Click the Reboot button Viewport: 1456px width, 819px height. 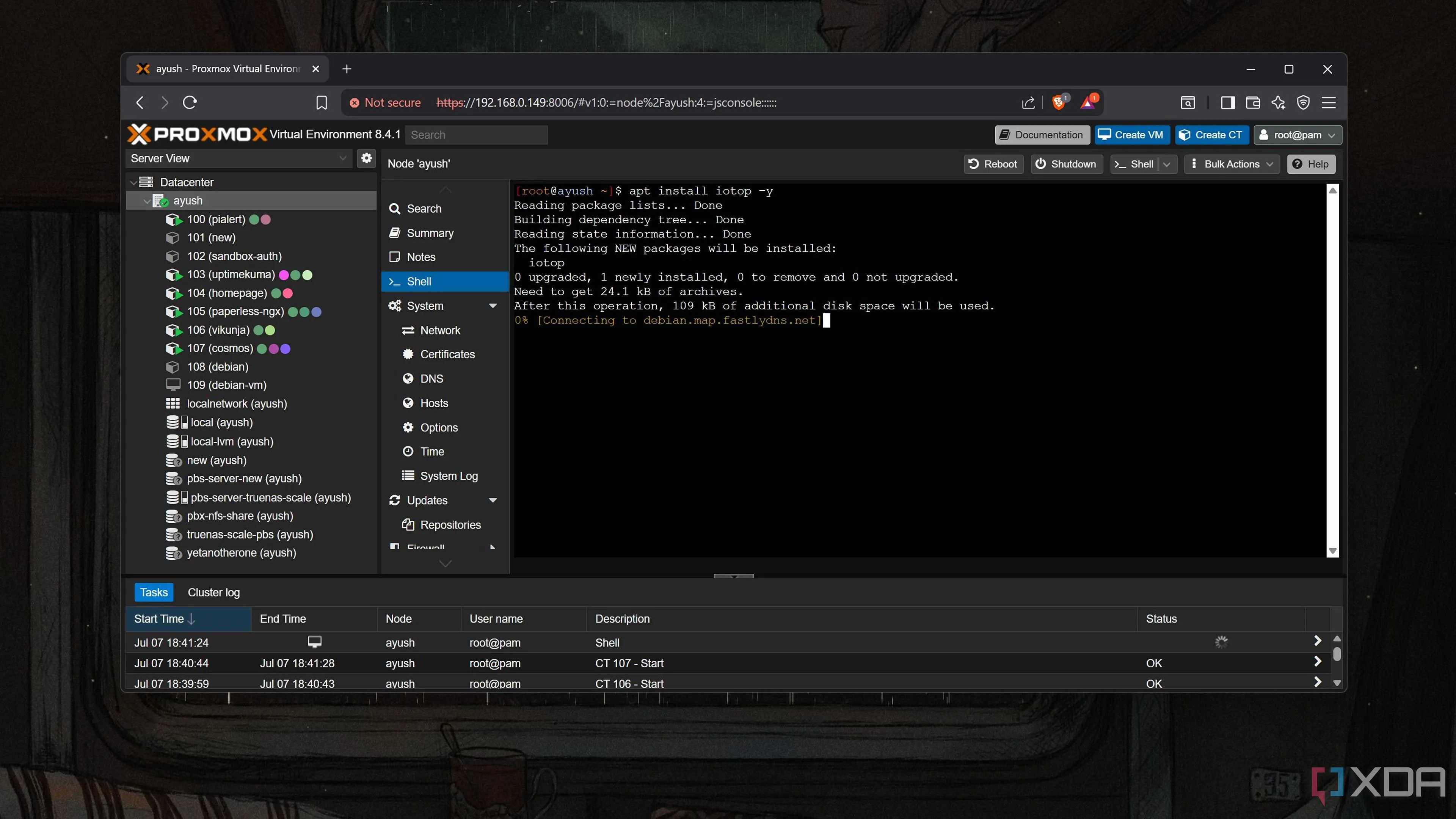[993, 164]
